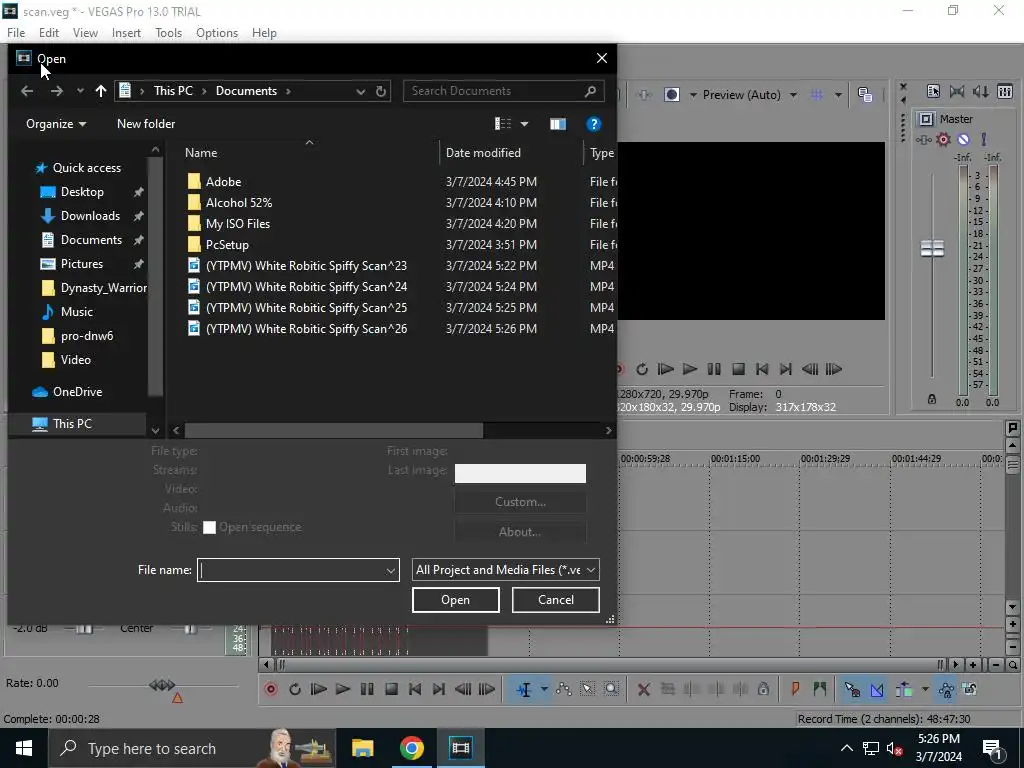The image size is (1024, 768).
Task: Click Stop in the video preview transport
Action: coord(738,369)
